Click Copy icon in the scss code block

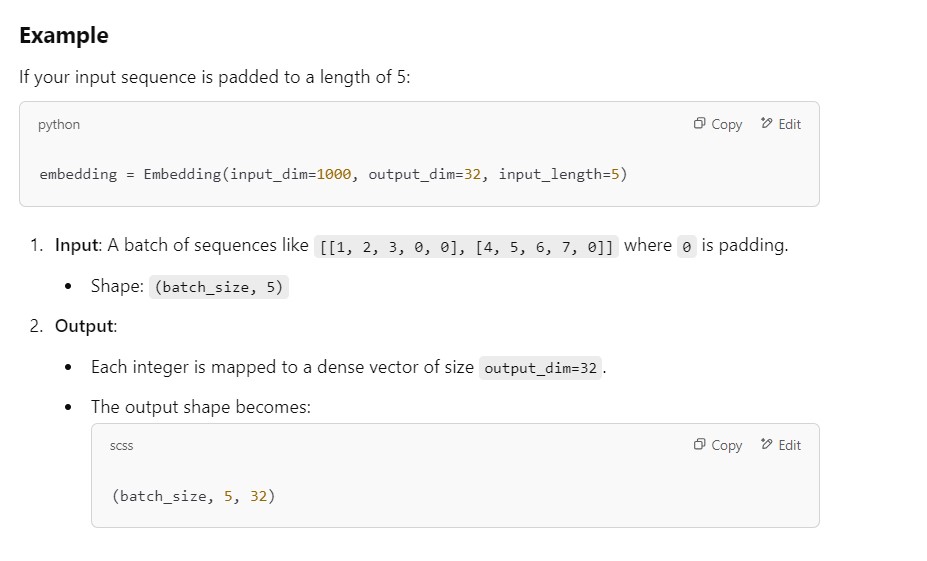[x=700, y=445]
